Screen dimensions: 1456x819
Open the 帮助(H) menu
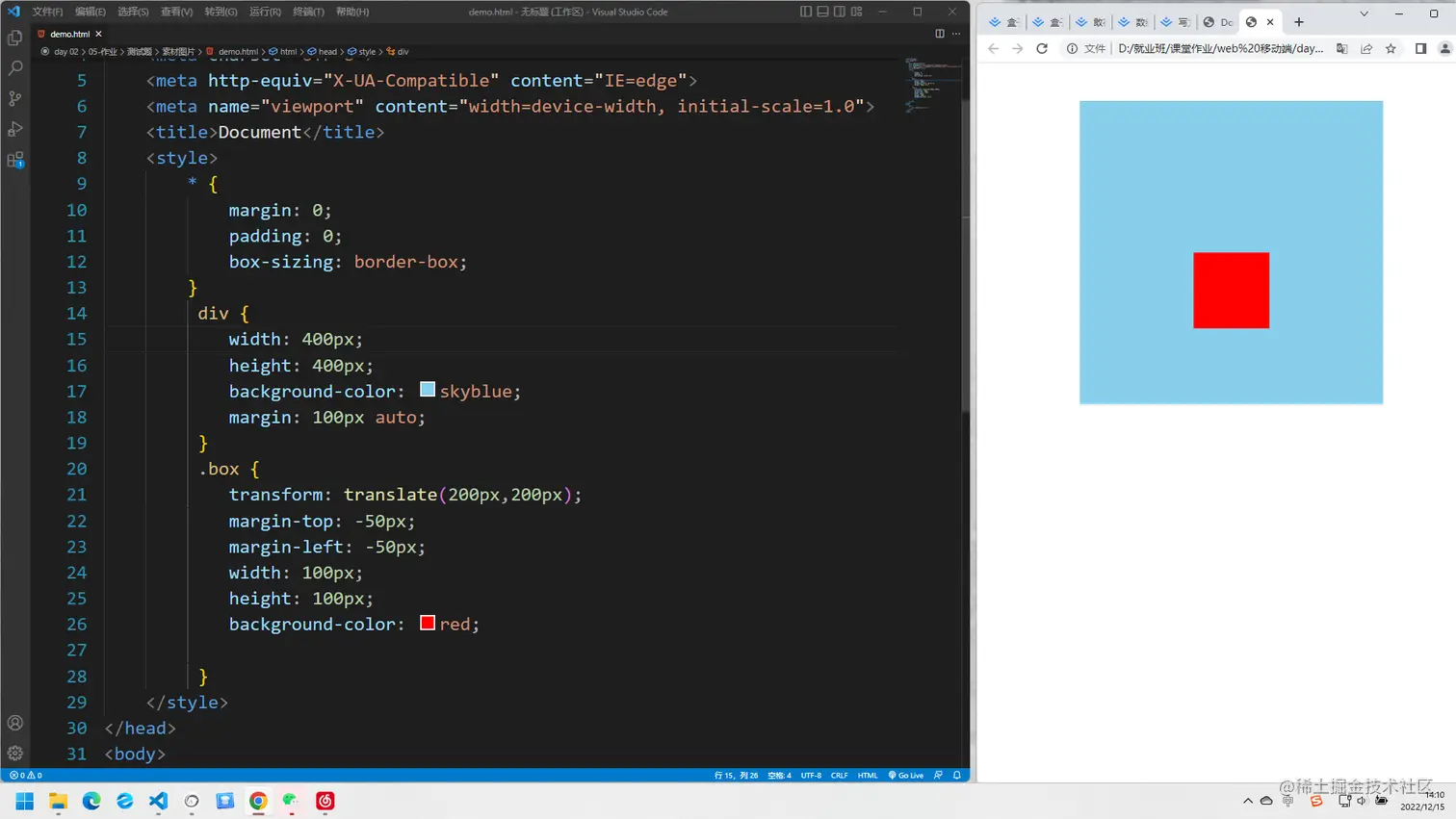click(x=352, y=12)
